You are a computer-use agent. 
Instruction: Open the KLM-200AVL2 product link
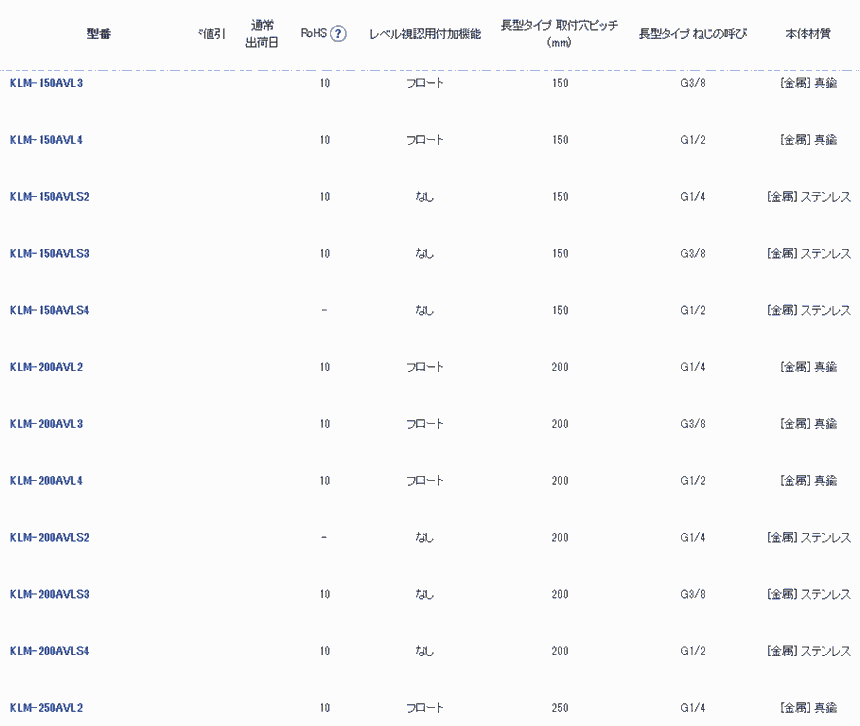coord(46,367)
